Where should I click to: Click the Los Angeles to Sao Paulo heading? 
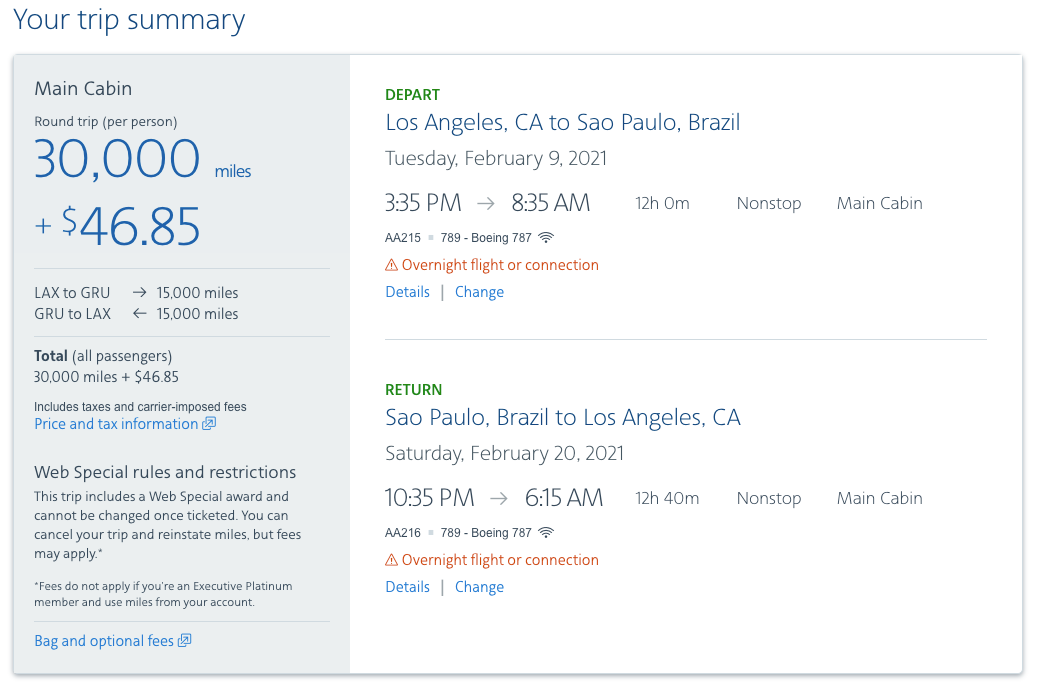563,123
